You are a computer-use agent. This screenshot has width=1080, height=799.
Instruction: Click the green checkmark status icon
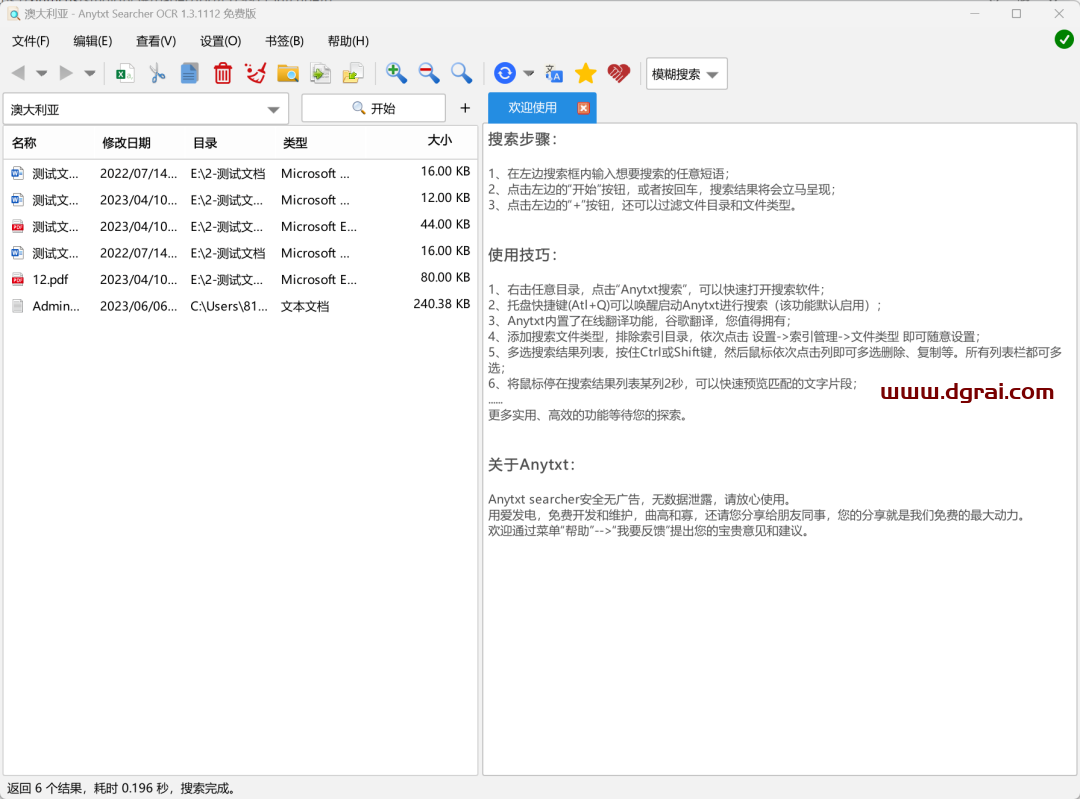tap(1063, 39)
